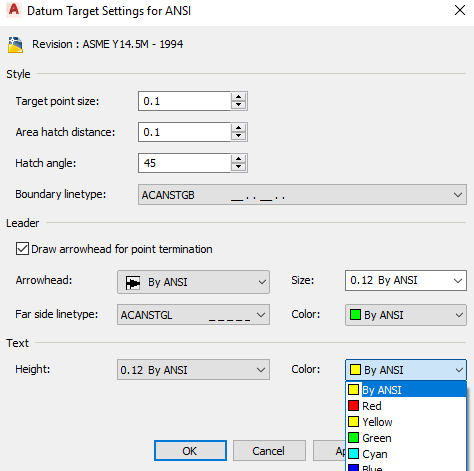474x471 pixels.
Task: Click the Far side linetype label
Action: pos(57,314)
